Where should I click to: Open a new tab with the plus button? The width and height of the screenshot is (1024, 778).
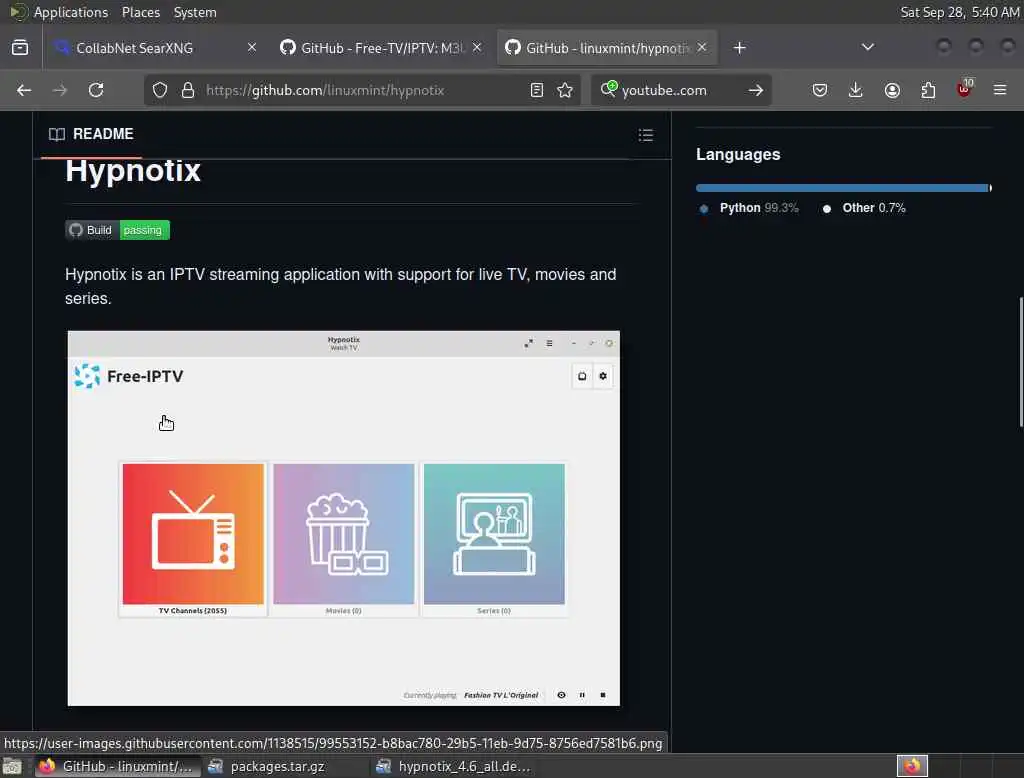tap(739, 48)
